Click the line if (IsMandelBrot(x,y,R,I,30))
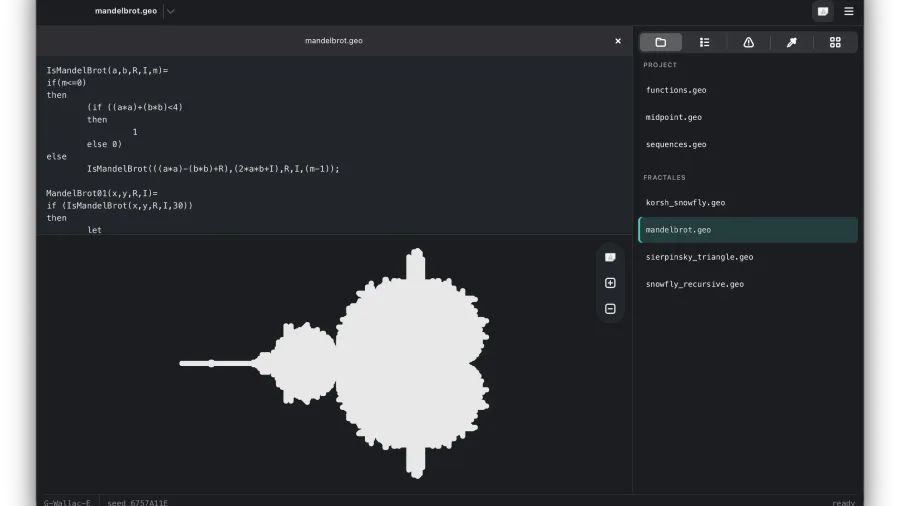 119,205
